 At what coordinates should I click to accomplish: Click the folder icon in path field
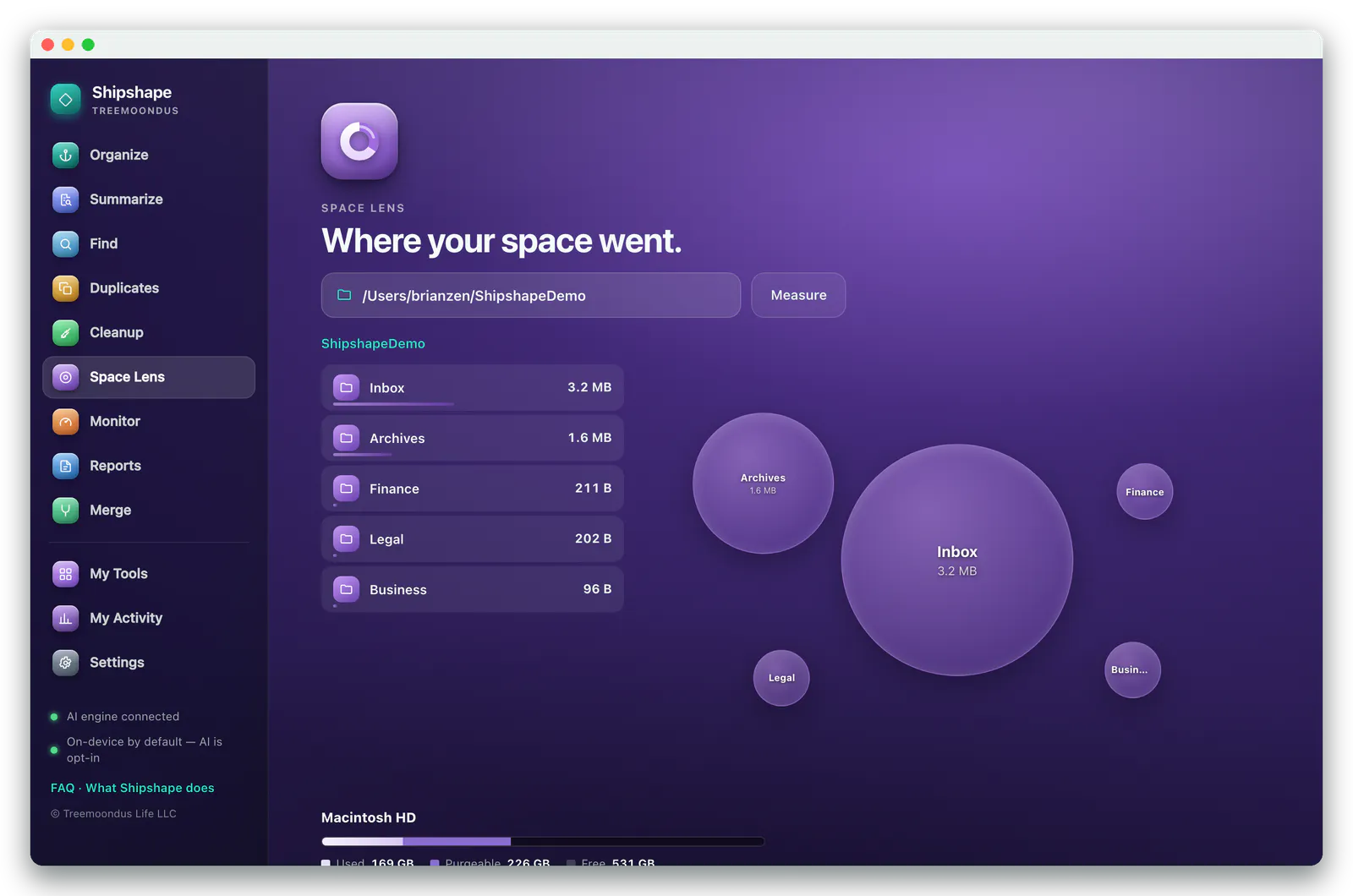[344, 295]
